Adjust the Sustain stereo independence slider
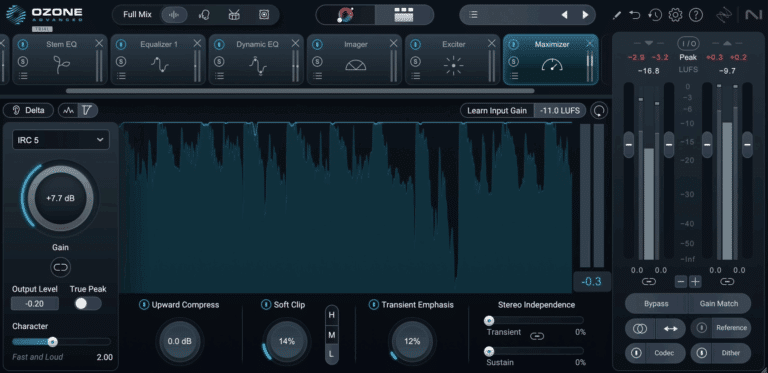 coord(489,351)
